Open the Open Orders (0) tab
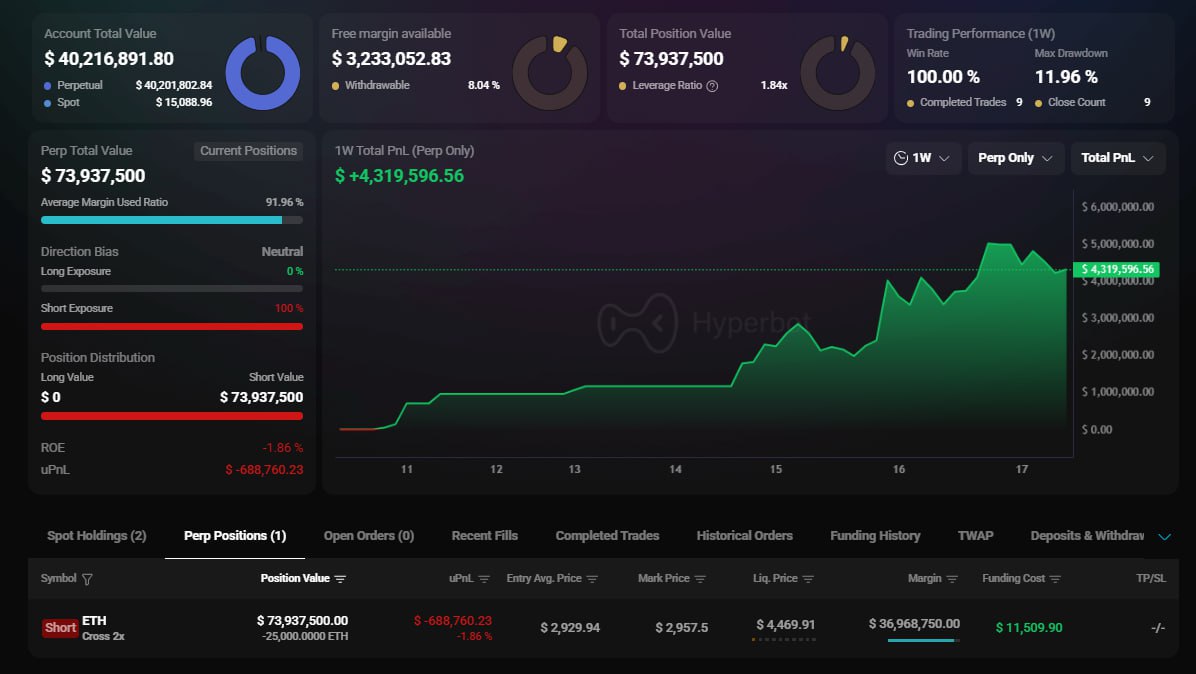The image size is (1196, 674). coord(369,536)
